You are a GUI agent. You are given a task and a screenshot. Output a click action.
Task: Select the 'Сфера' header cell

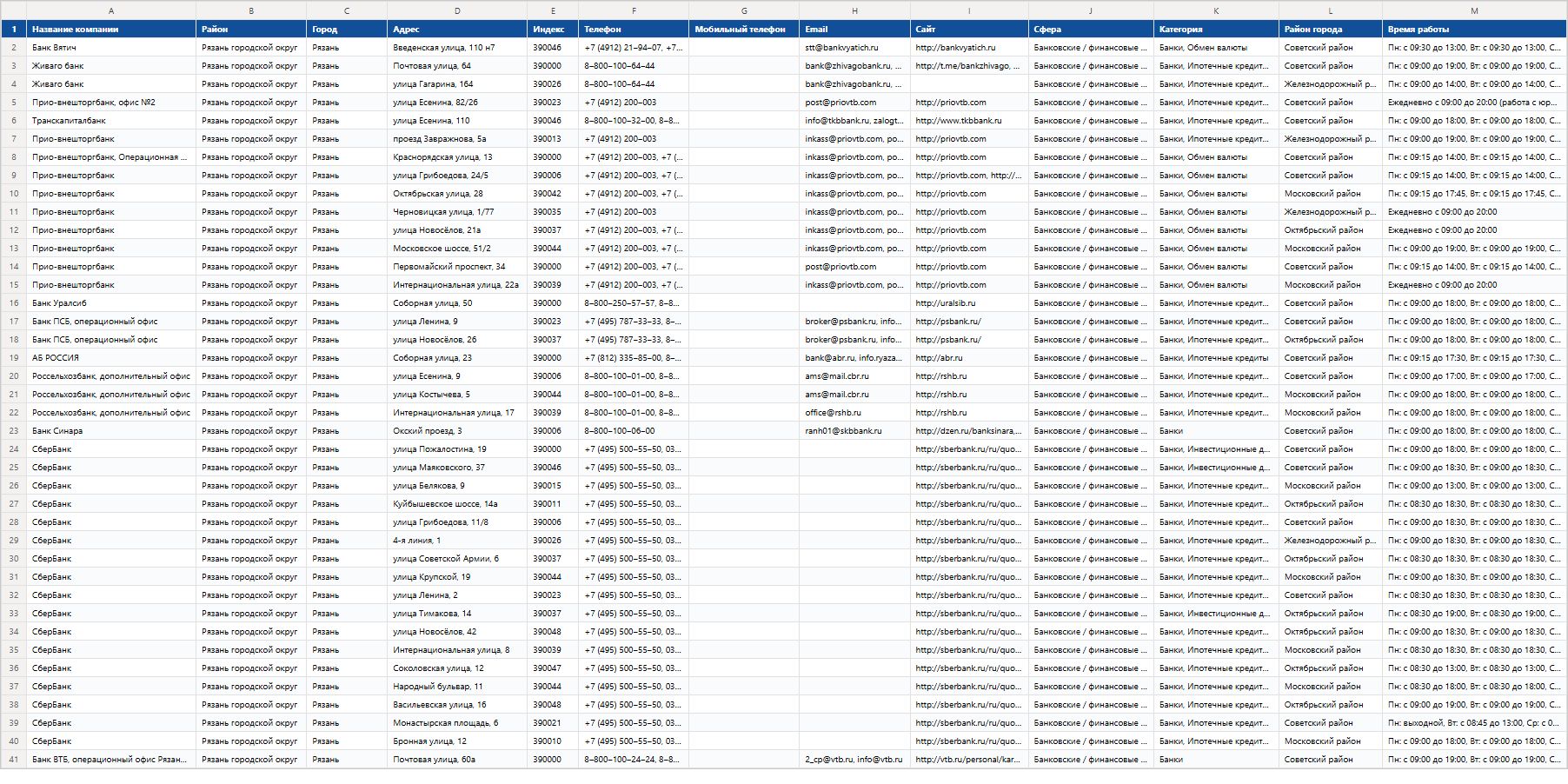pos(1091,29)
